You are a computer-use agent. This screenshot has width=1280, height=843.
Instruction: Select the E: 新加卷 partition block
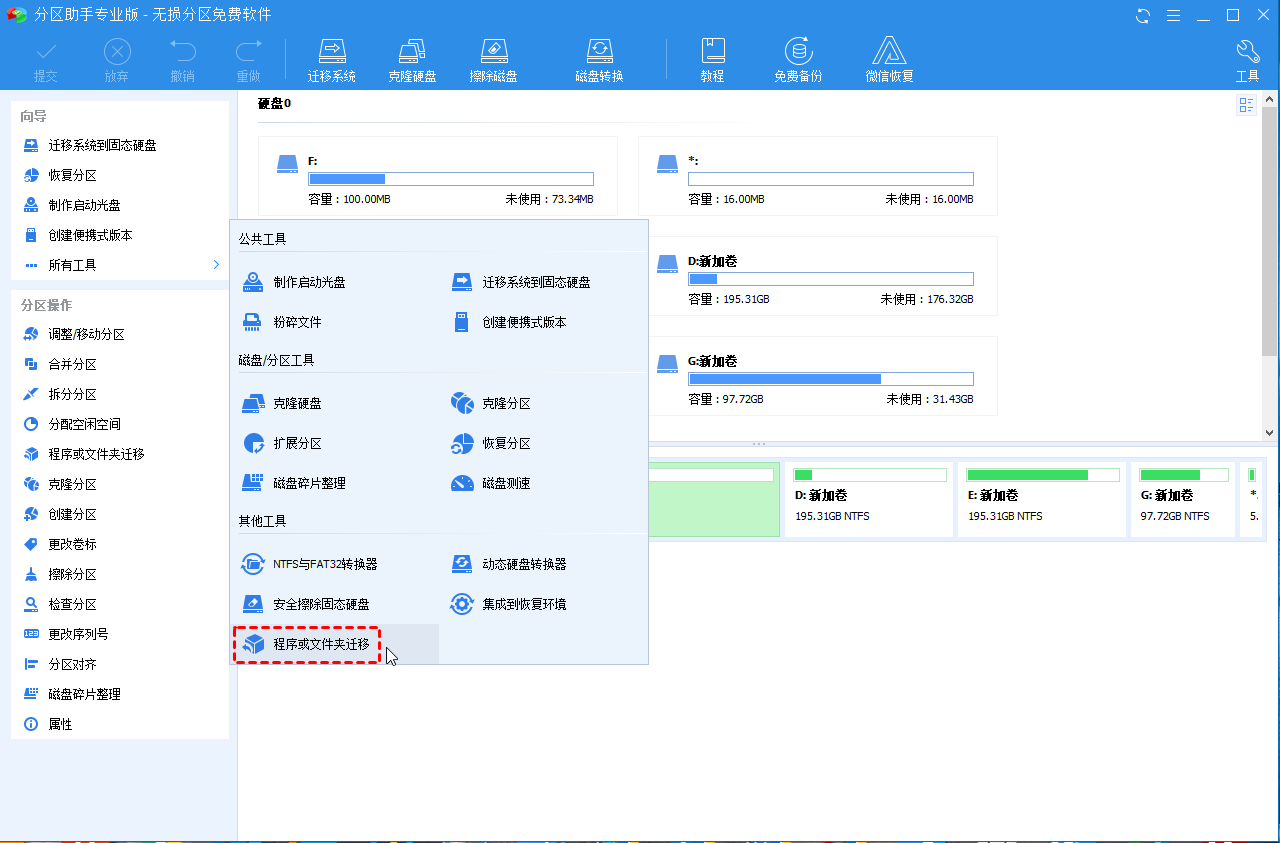pyautogui.click(x=1041, y=499)
